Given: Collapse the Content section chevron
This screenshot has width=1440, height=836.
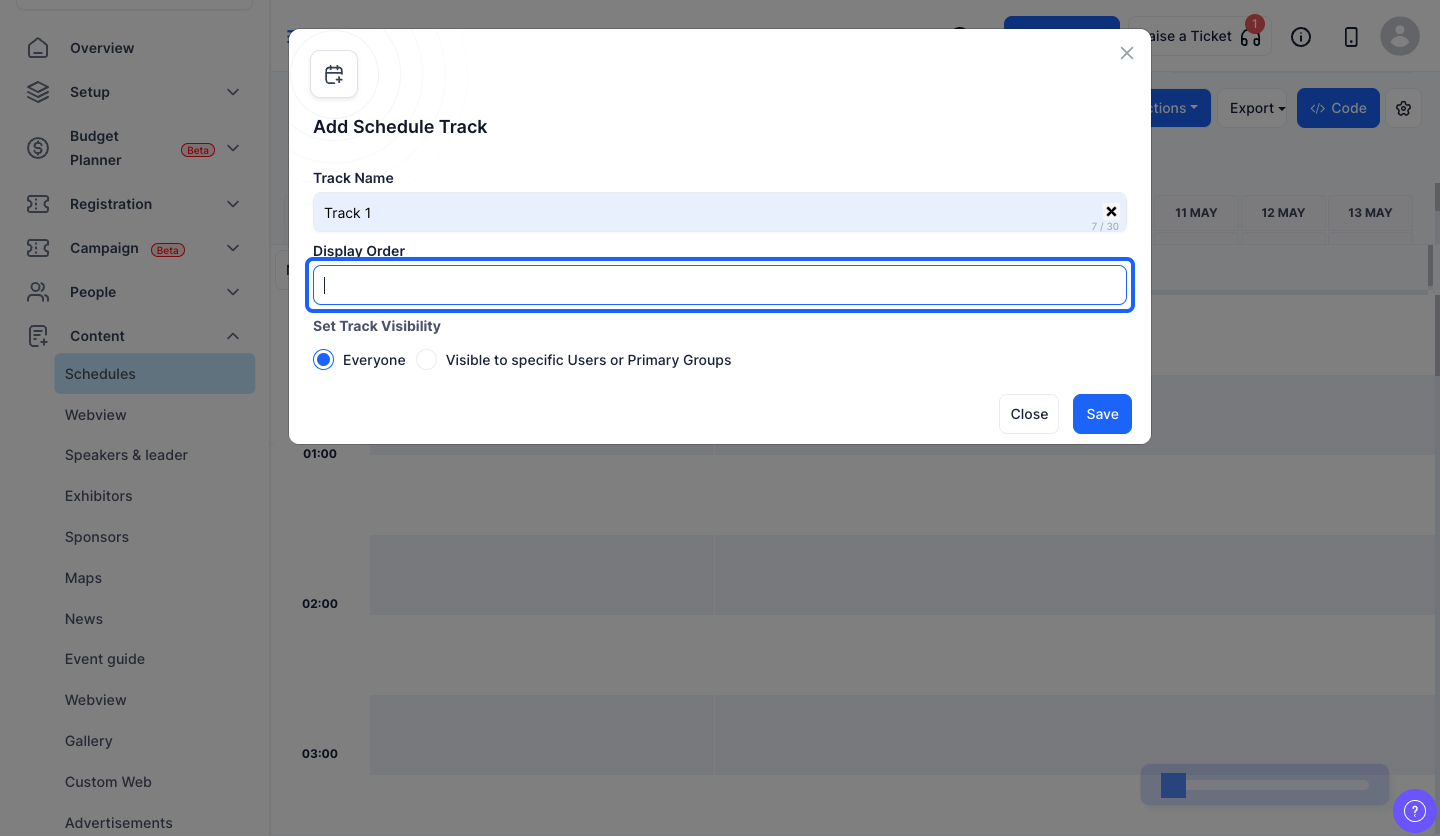Looking at the screenshot, I should point(233,336).
